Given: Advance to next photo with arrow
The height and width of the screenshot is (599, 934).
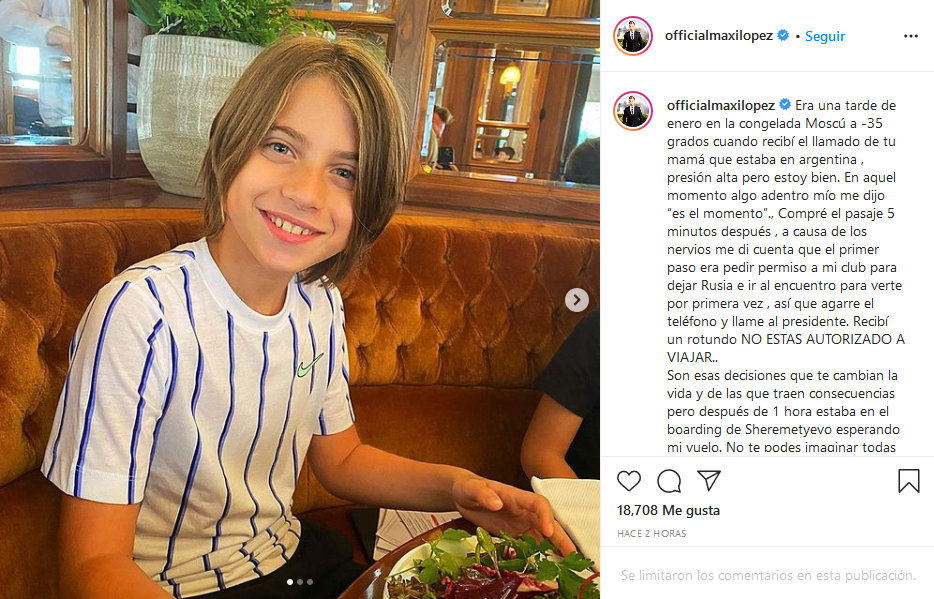Looking at the screenshot, I should [x=577, y=300].
